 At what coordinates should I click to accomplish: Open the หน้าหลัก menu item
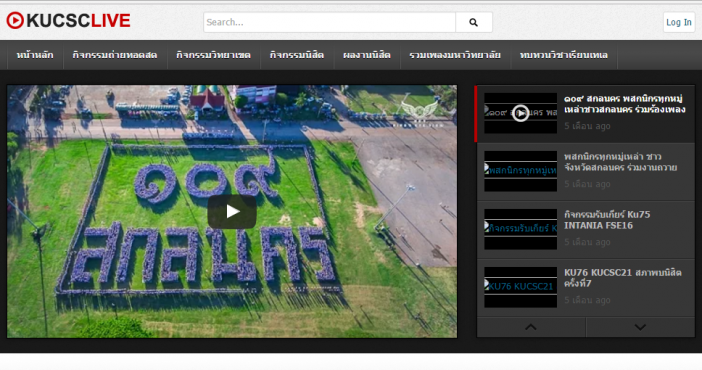click(35, 55)
